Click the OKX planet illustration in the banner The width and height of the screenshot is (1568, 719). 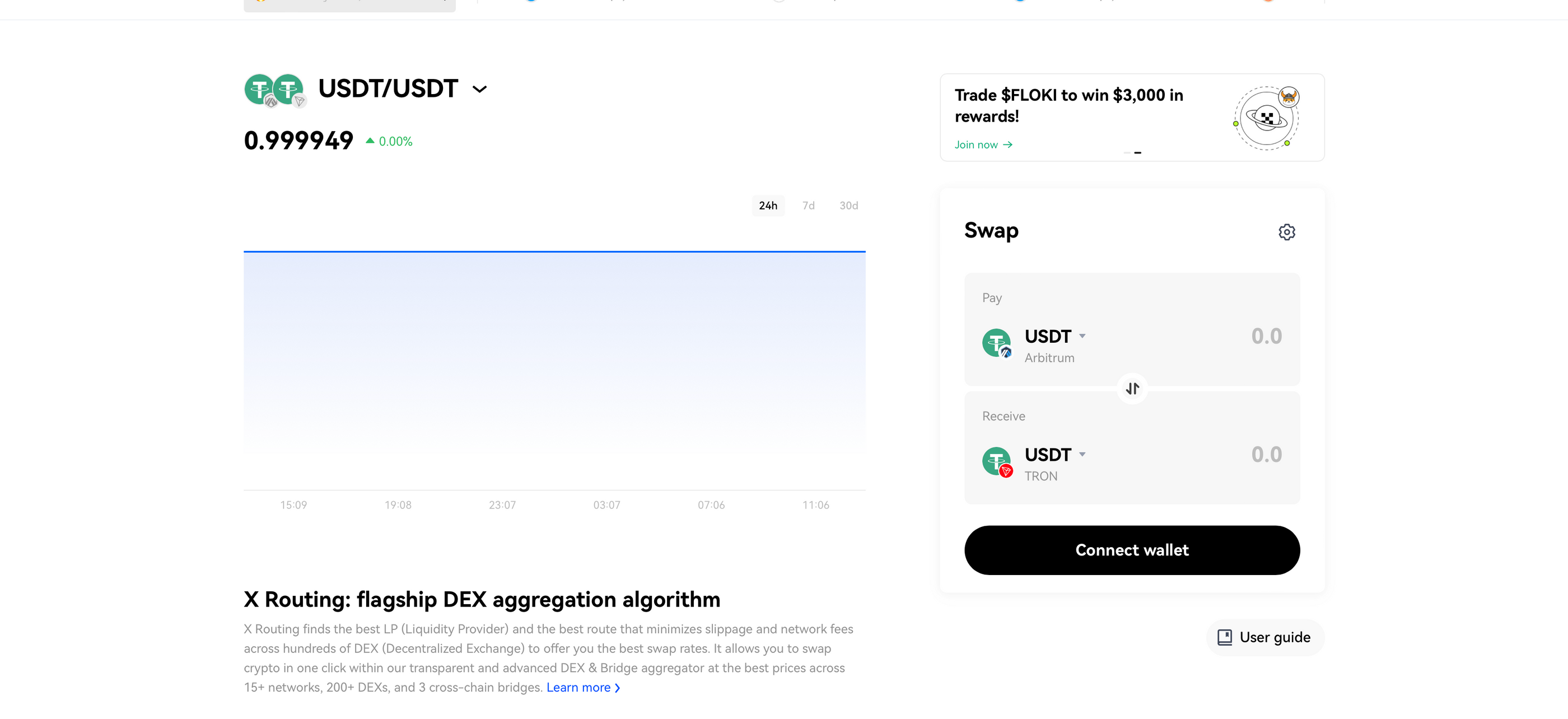(1266, 119)
